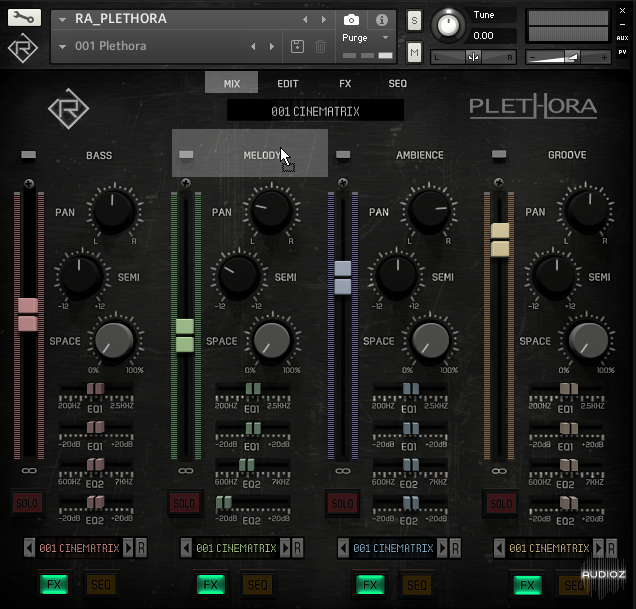
Task: Enable the SEQ button under Bass
Action: (x=101, y=584)
